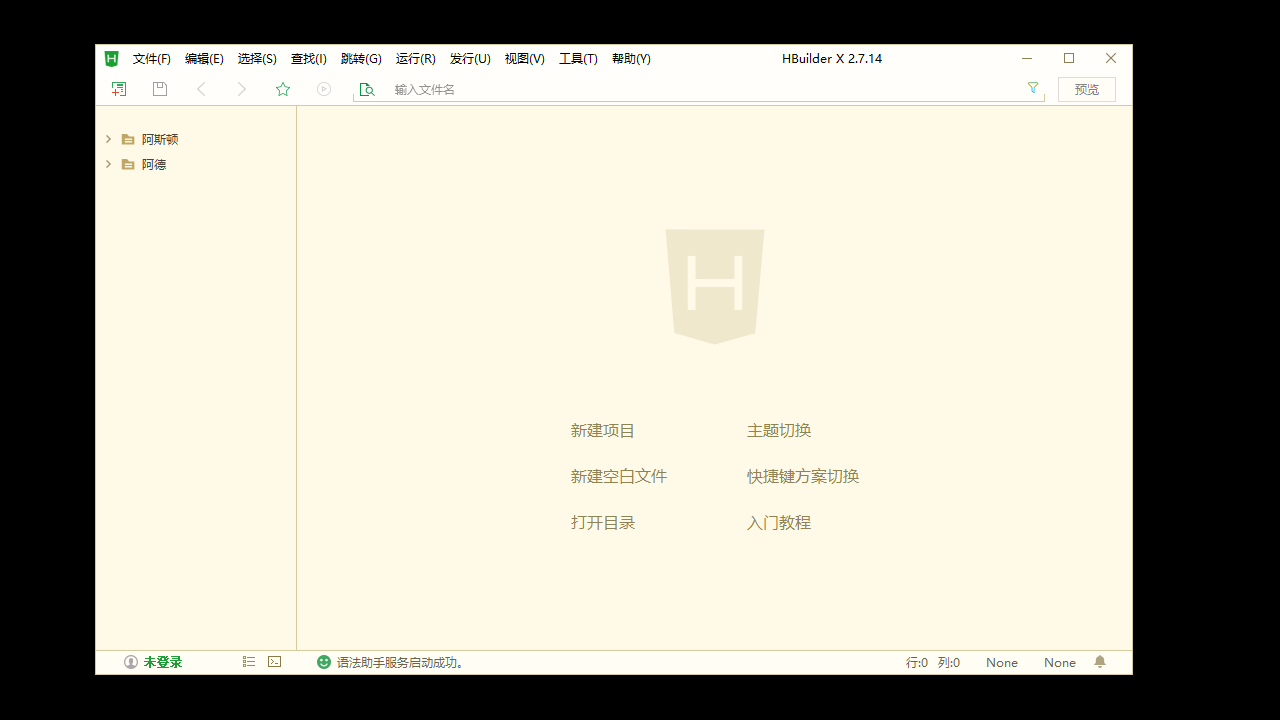Maximize the HBuilder X window
This screenshot has width=1280, height=720.
[x=1069, y=58]
